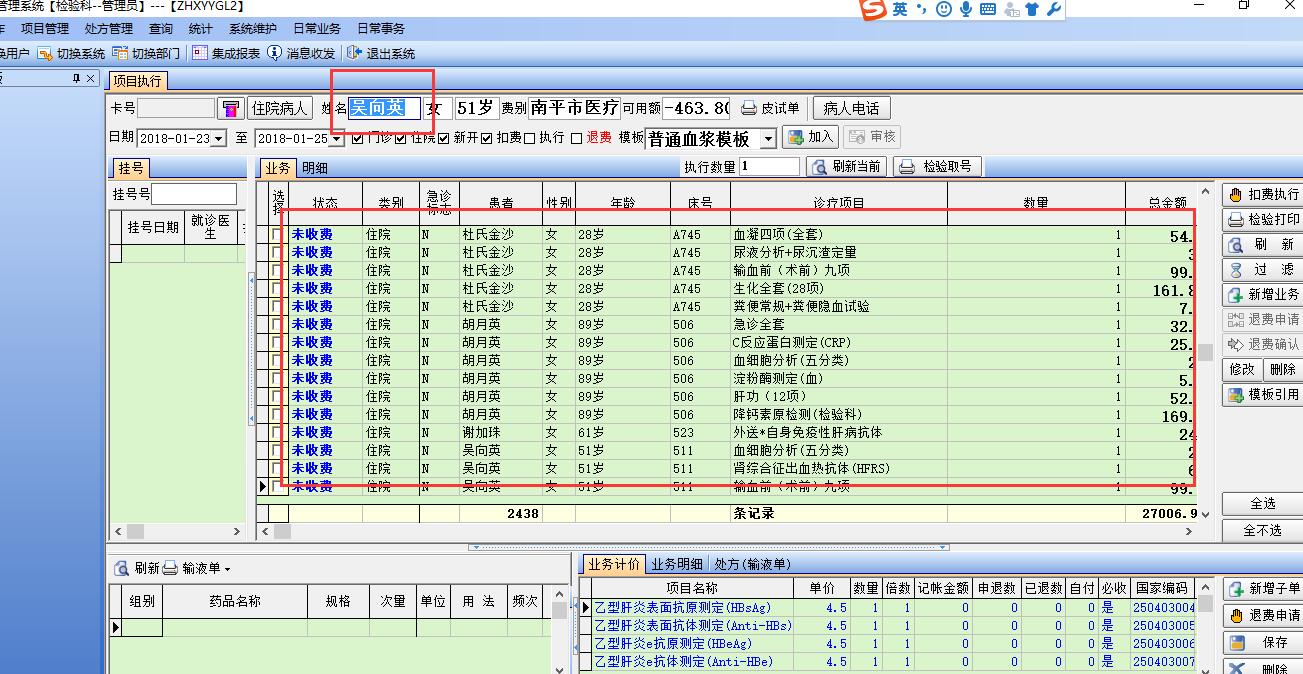Click the 挂号号 input field

pyautogui.click(x=194, y=194)
